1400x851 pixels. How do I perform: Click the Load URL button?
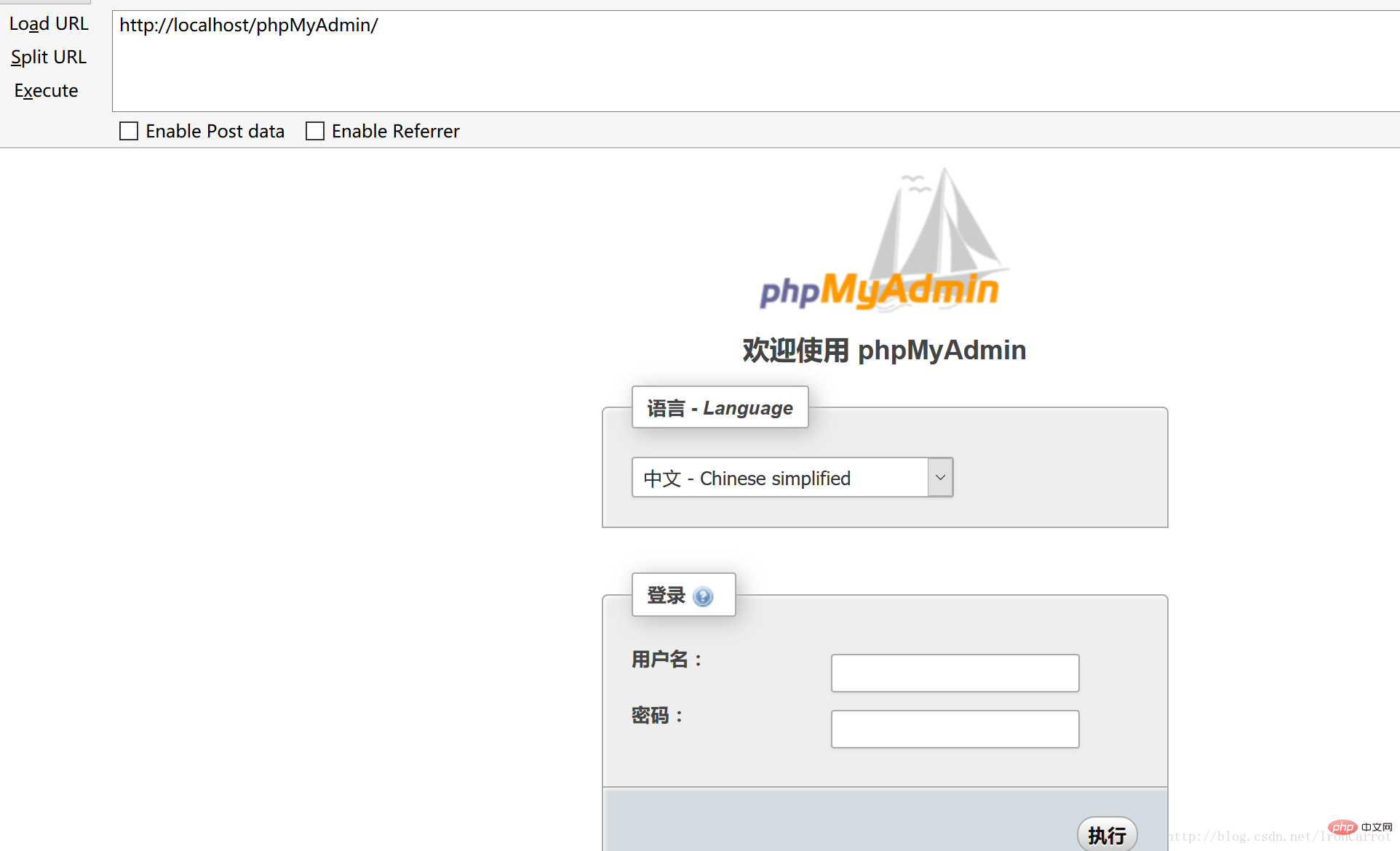[49, 24]
